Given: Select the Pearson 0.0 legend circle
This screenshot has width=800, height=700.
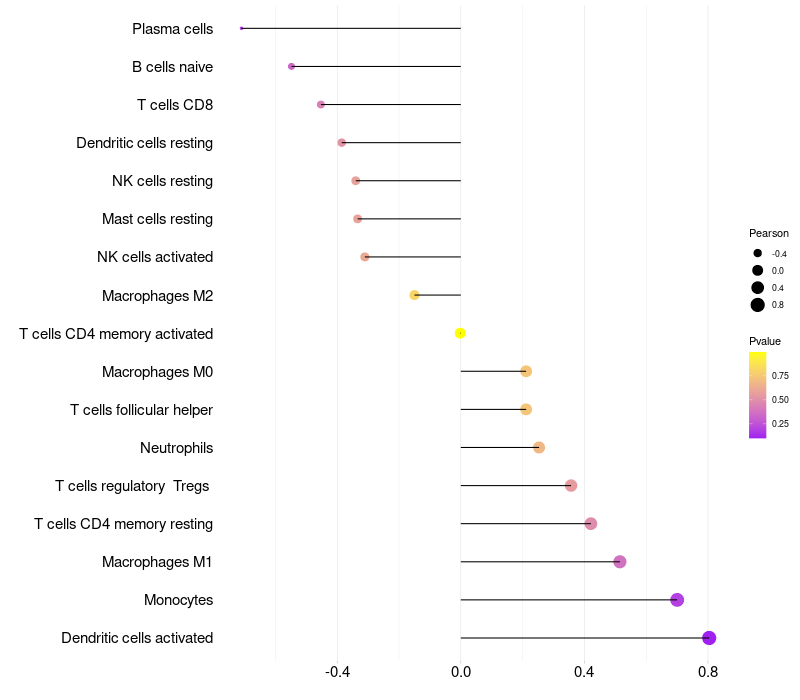Looking at the screenshot, I should pos(758,270).
